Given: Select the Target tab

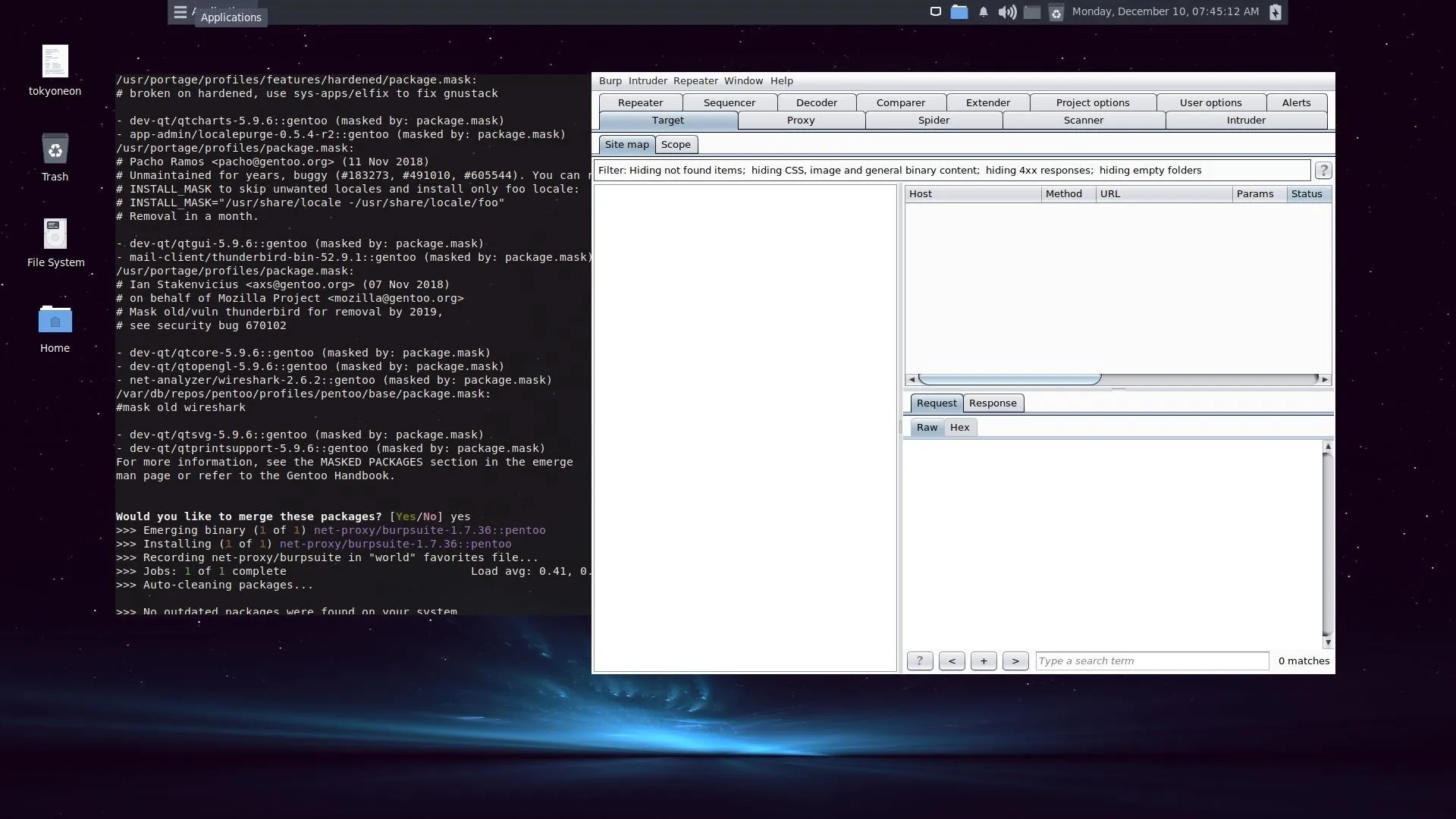Looking at the screenshot, I should tap(668, 121).
